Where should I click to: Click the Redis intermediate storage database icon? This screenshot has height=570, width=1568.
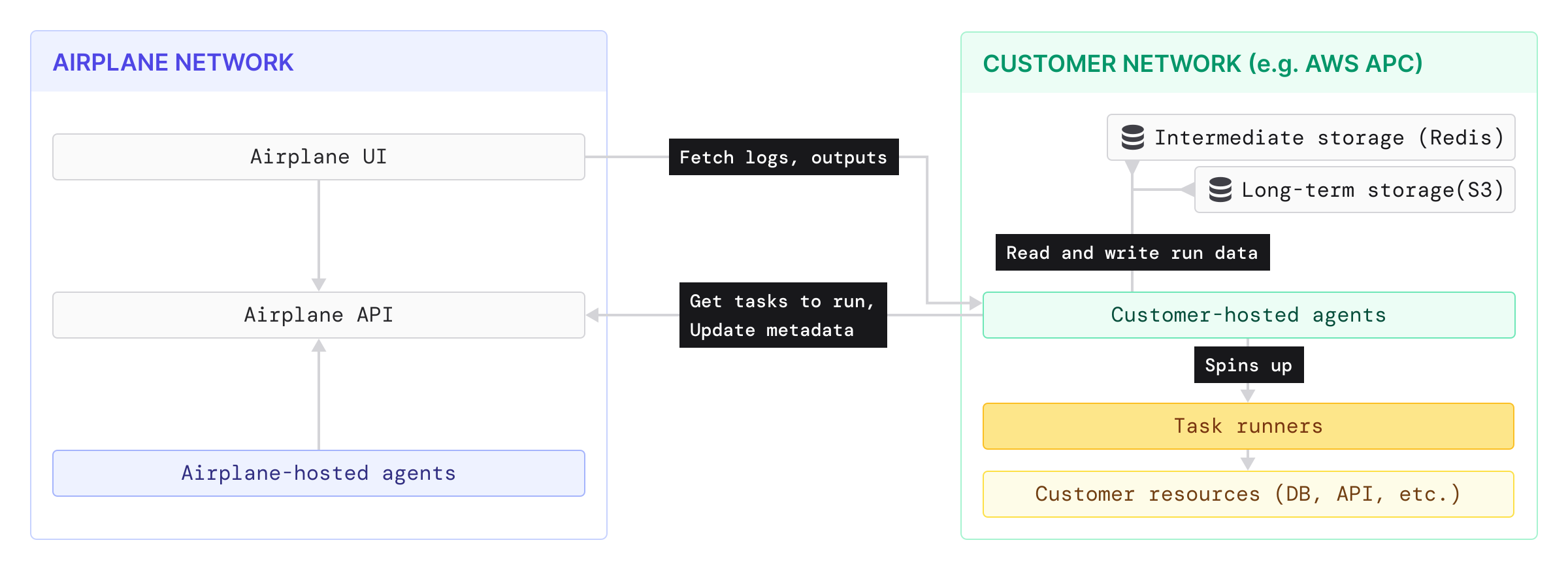(x=1132, y=137)
